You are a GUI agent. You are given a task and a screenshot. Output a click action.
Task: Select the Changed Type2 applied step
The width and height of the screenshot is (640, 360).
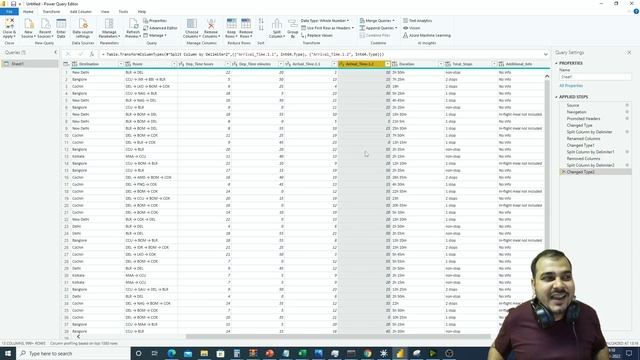pos(596,172)
